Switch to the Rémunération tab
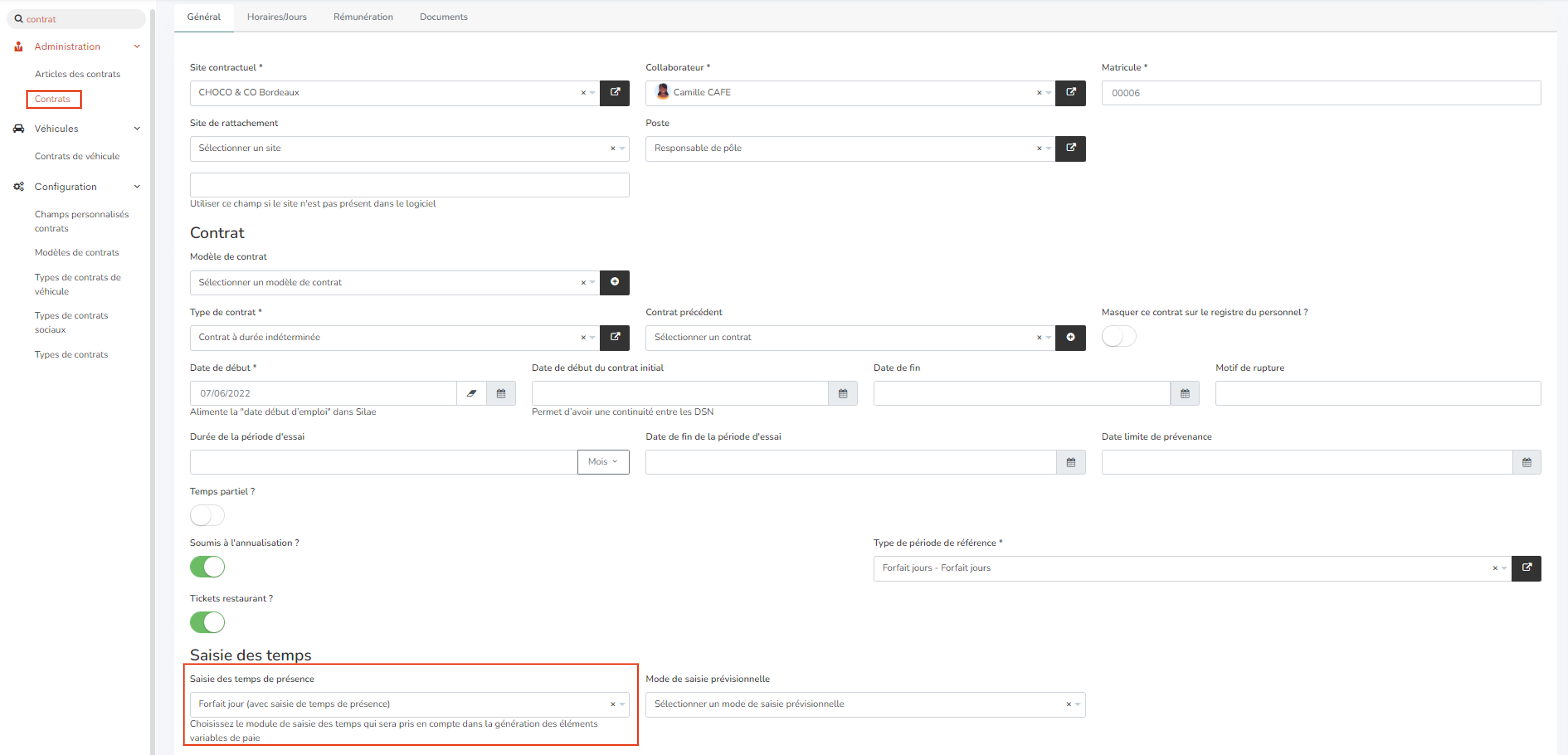This screenshot has height=755, width=1568. [x=363, y=16]
